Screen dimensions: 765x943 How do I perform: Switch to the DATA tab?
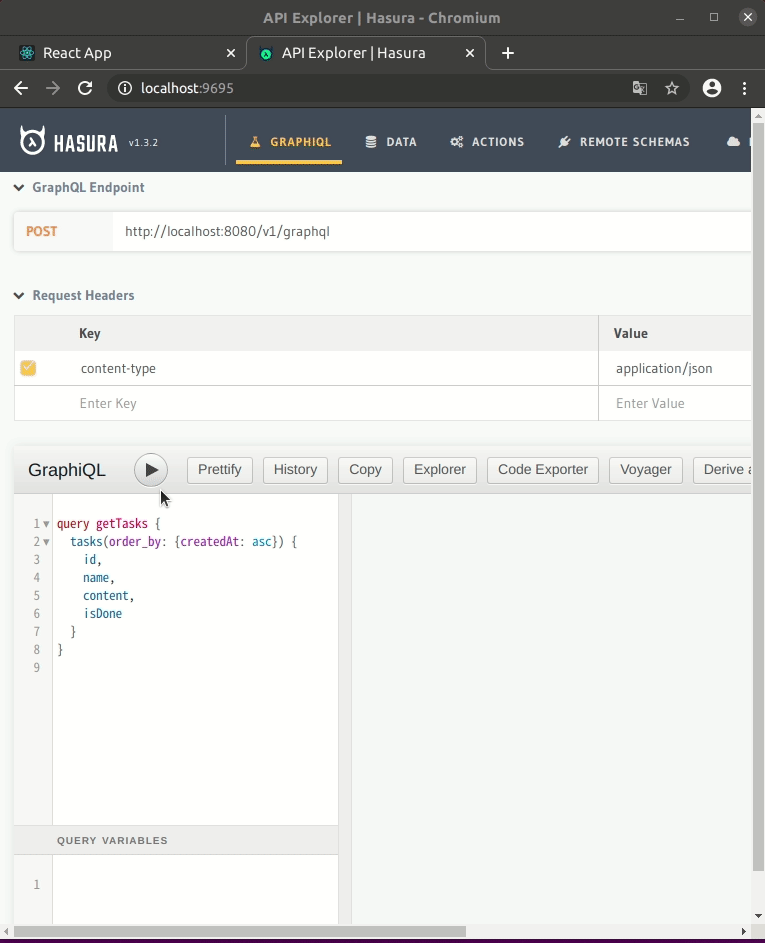click(391, 141)
